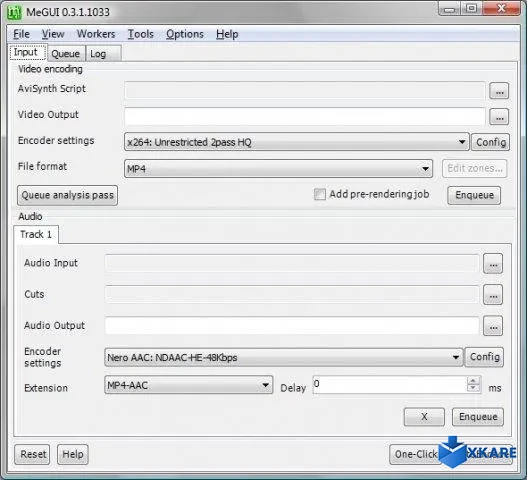This screenshot has width=527, height=480.
Task: Open the Cuts file browser button
Action: (x=493, y=295)
